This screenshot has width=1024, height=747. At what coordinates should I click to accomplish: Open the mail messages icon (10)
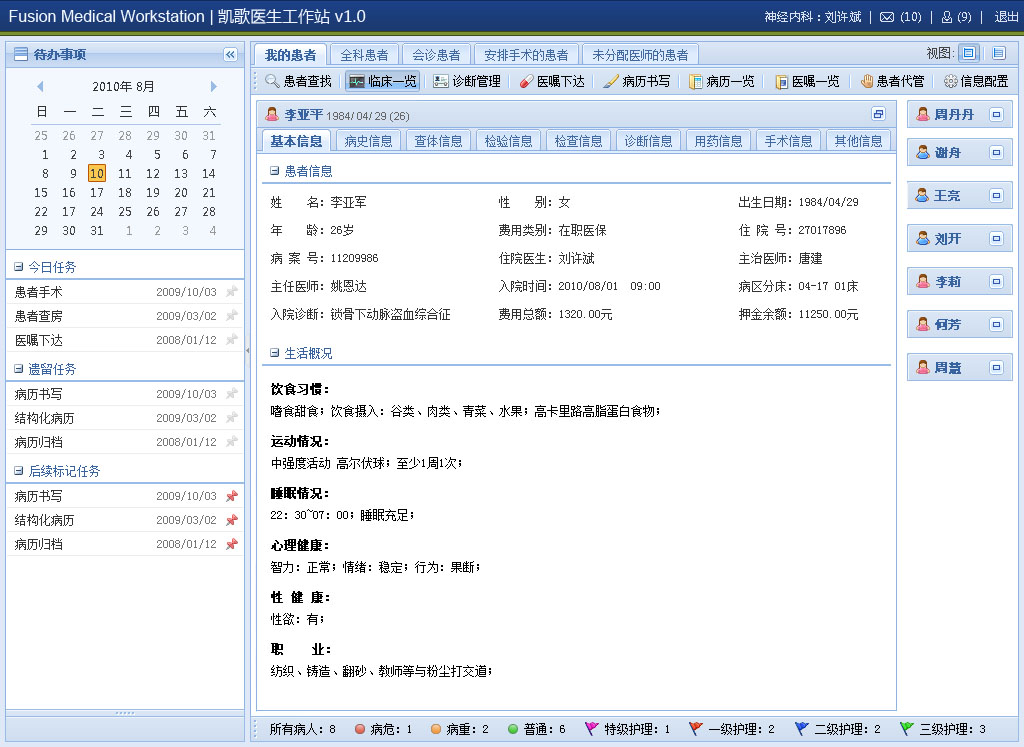click(x=886, y=17)
